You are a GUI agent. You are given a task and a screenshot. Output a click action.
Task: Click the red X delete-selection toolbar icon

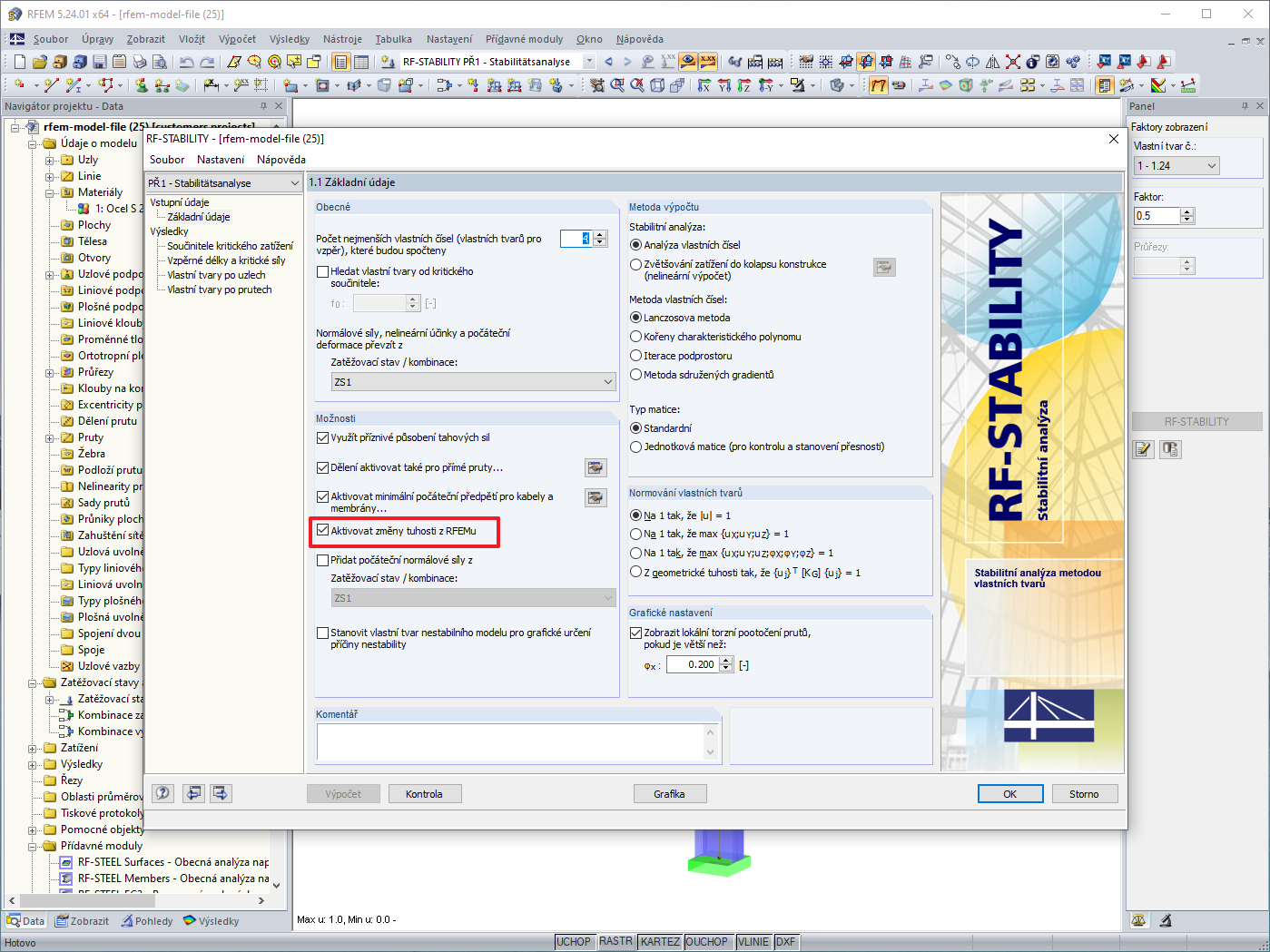1012,62
